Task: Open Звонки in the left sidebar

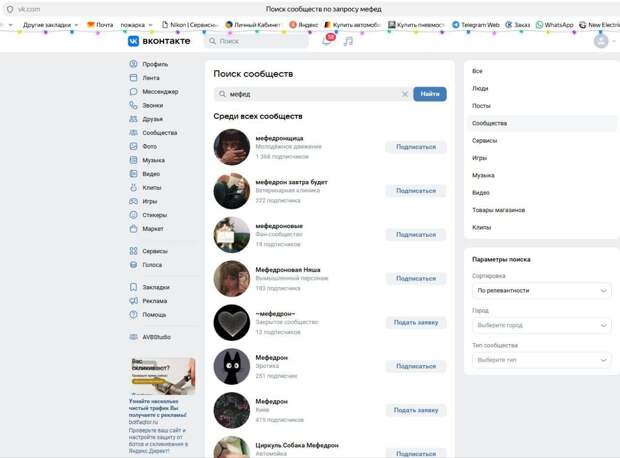Action: click(x=152, y=105)
